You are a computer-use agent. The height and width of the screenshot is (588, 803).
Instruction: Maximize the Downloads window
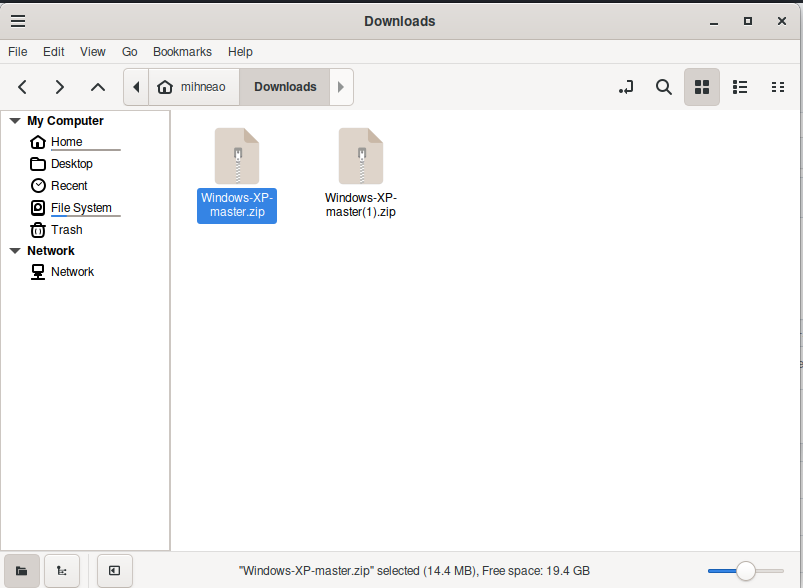[748, 22]
